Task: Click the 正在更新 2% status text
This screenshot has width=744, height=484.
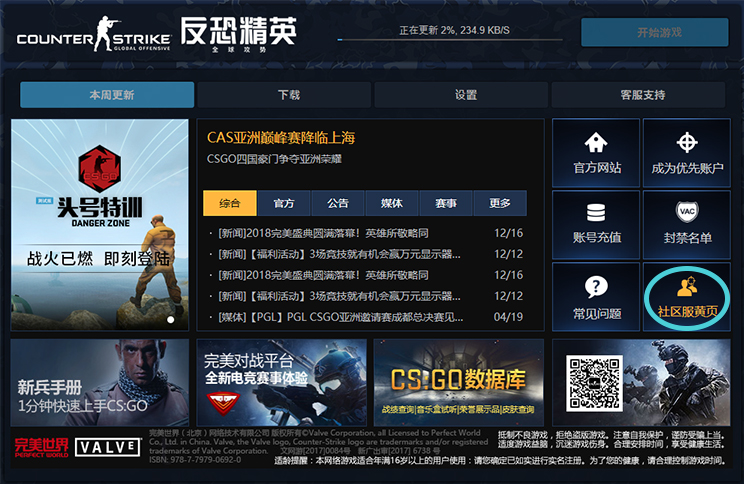Action: coord(454,30)
